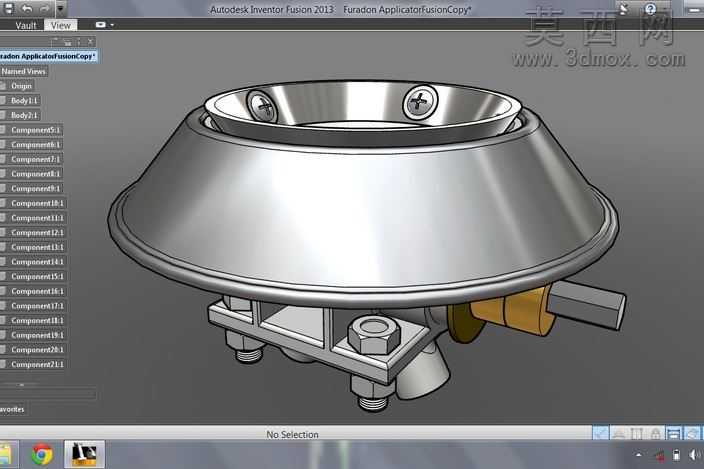This screenshot has width=704, height=469.
Task: Select the Named Views node
Action: pyautogui.click(x=23, y=71)
